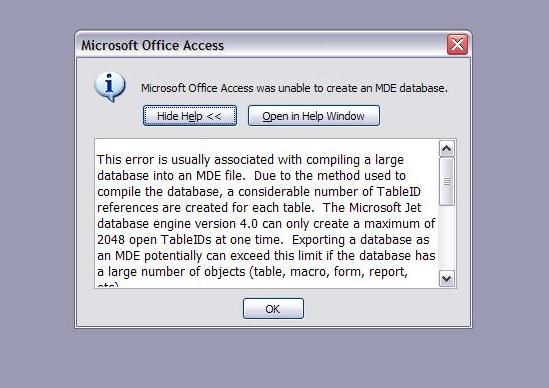Click 'an MDE potentially can exceed' text line
Viewport: 549px width, 388px height.
pyautogui.click(x=266, y=256)
